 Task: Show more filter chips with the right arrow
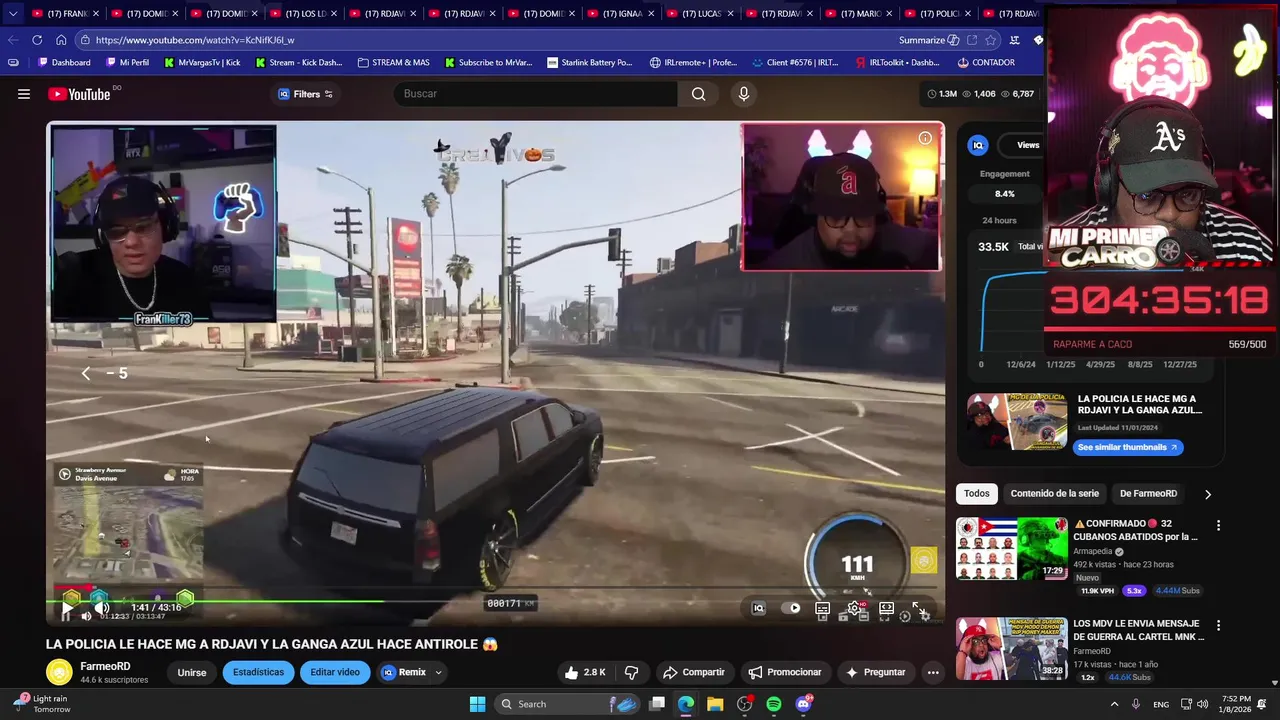coord(1207,493)
